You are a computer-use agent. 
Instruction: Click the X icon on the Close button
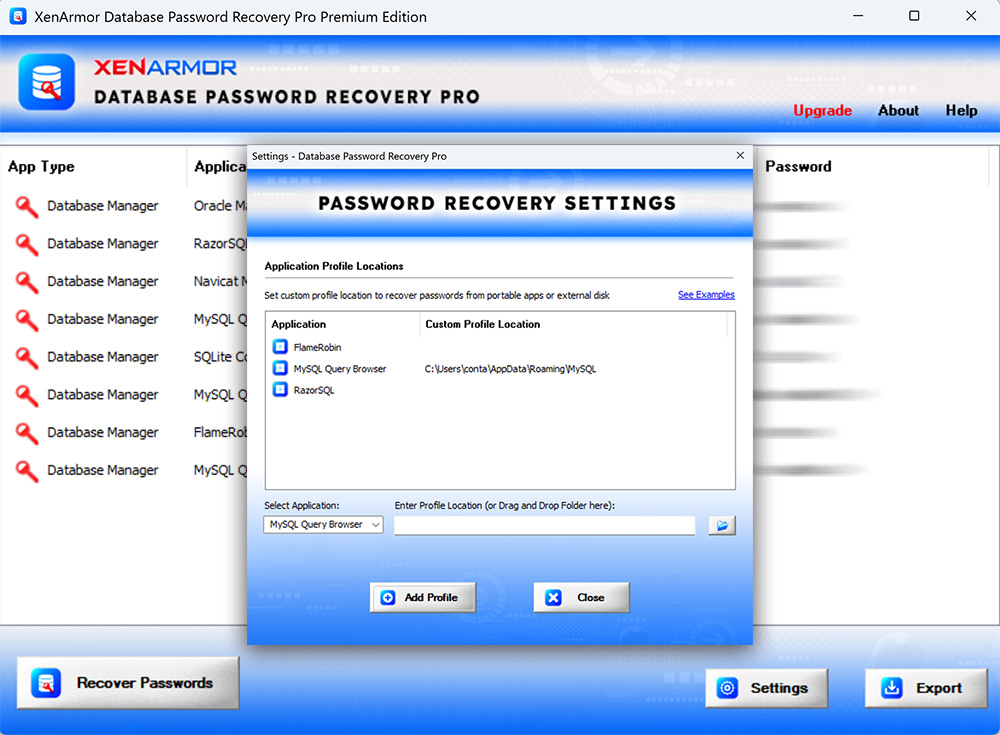[554, 597]
